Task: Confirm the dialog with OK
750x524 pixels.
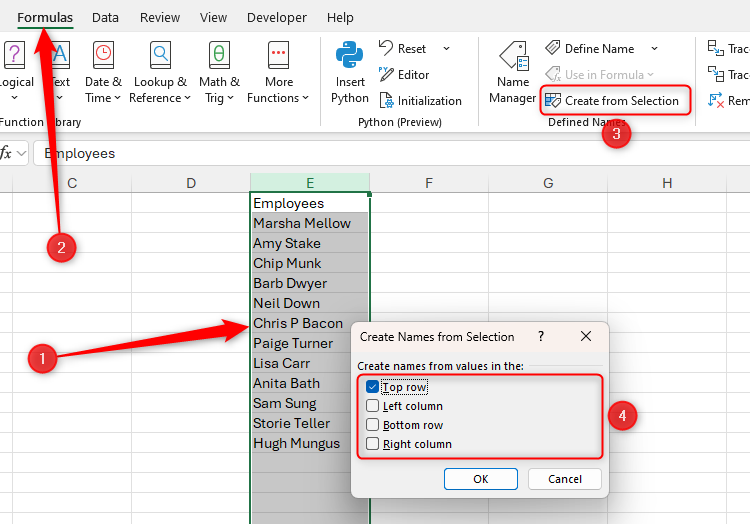Action: [480, 479]
